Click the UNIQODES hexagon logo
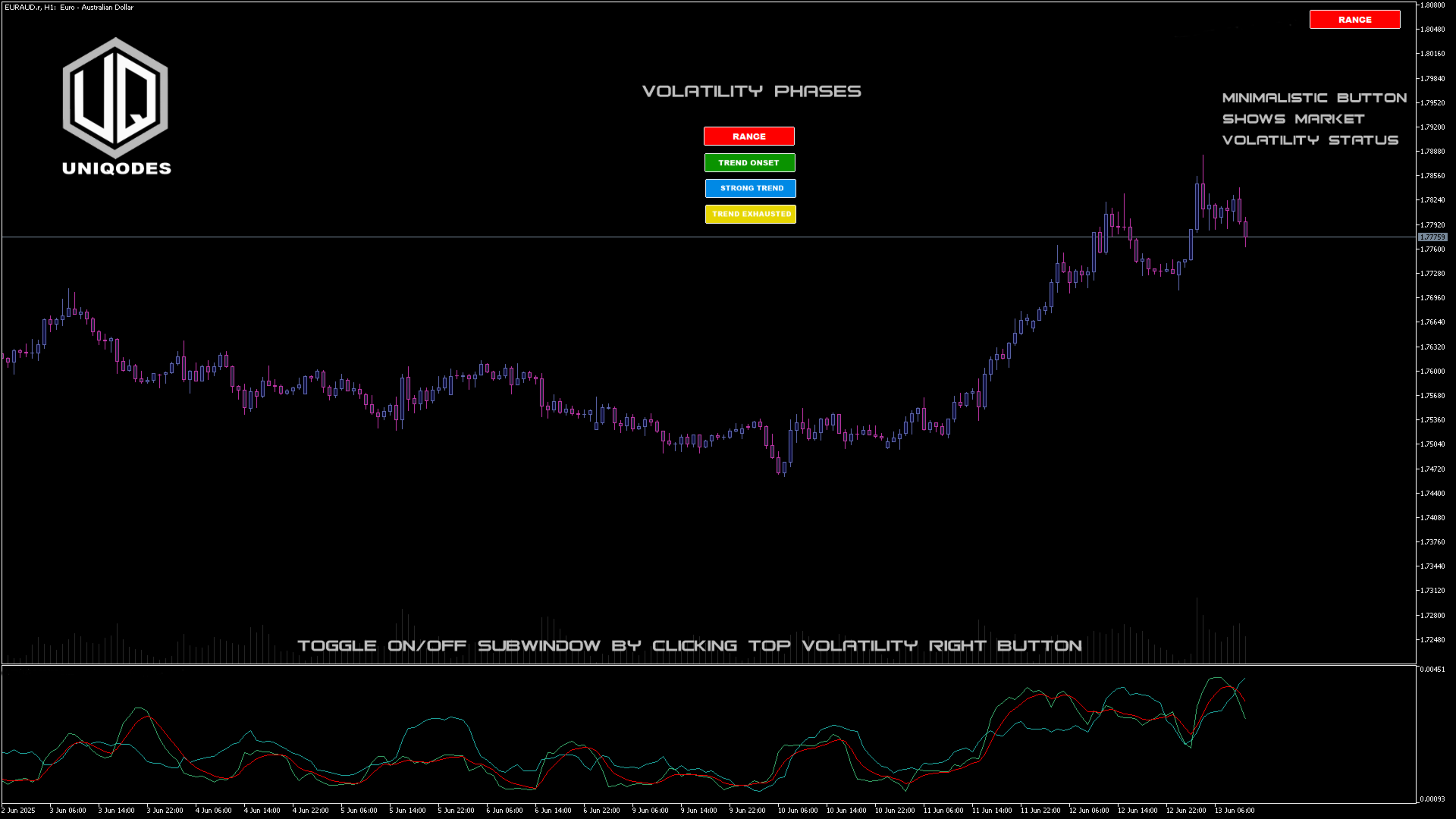Image resolution: width=1456 pixels, height=819 pixels. tap(115, 98)
